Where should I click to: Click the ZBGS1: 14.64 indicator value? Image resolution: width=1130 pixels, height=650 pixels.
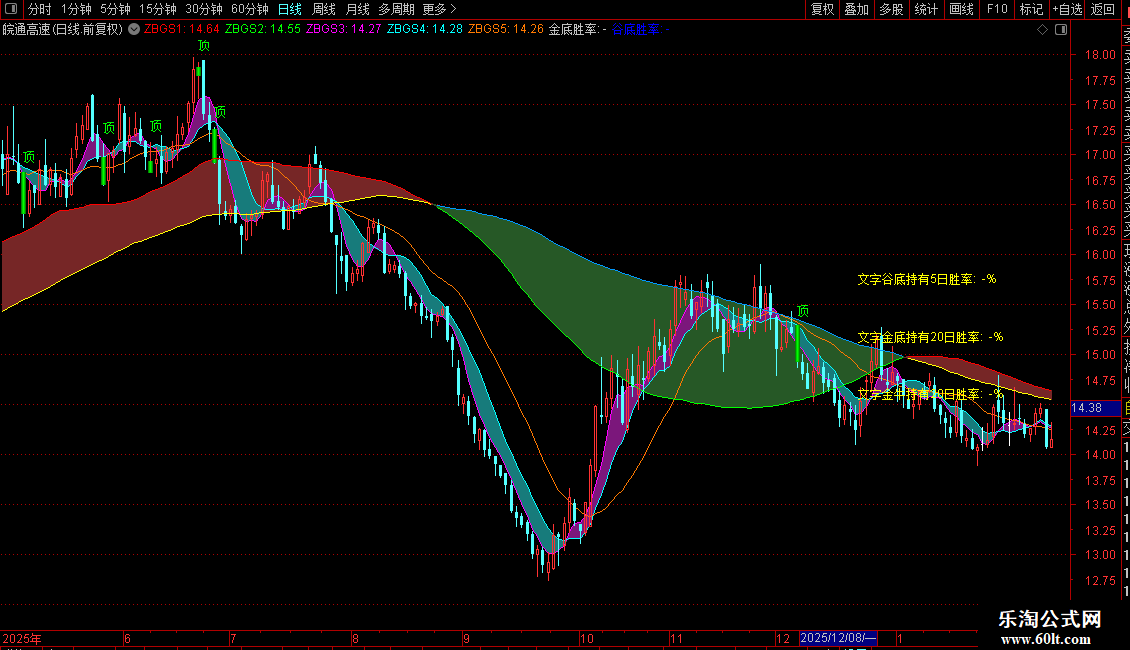tap(182, 30)
